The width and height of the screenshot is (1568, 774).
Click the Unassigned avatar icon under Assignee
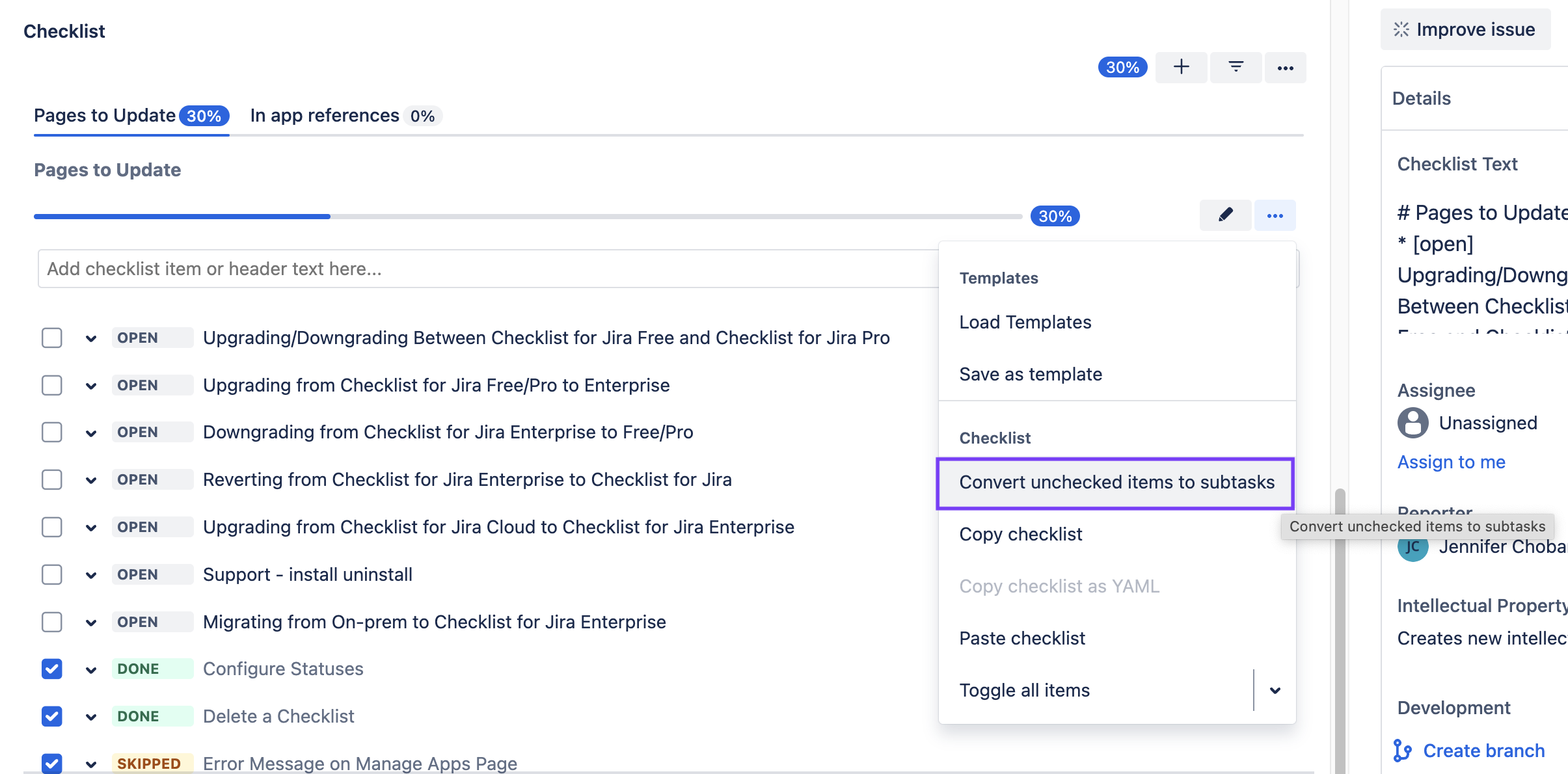click(1413, 423)
